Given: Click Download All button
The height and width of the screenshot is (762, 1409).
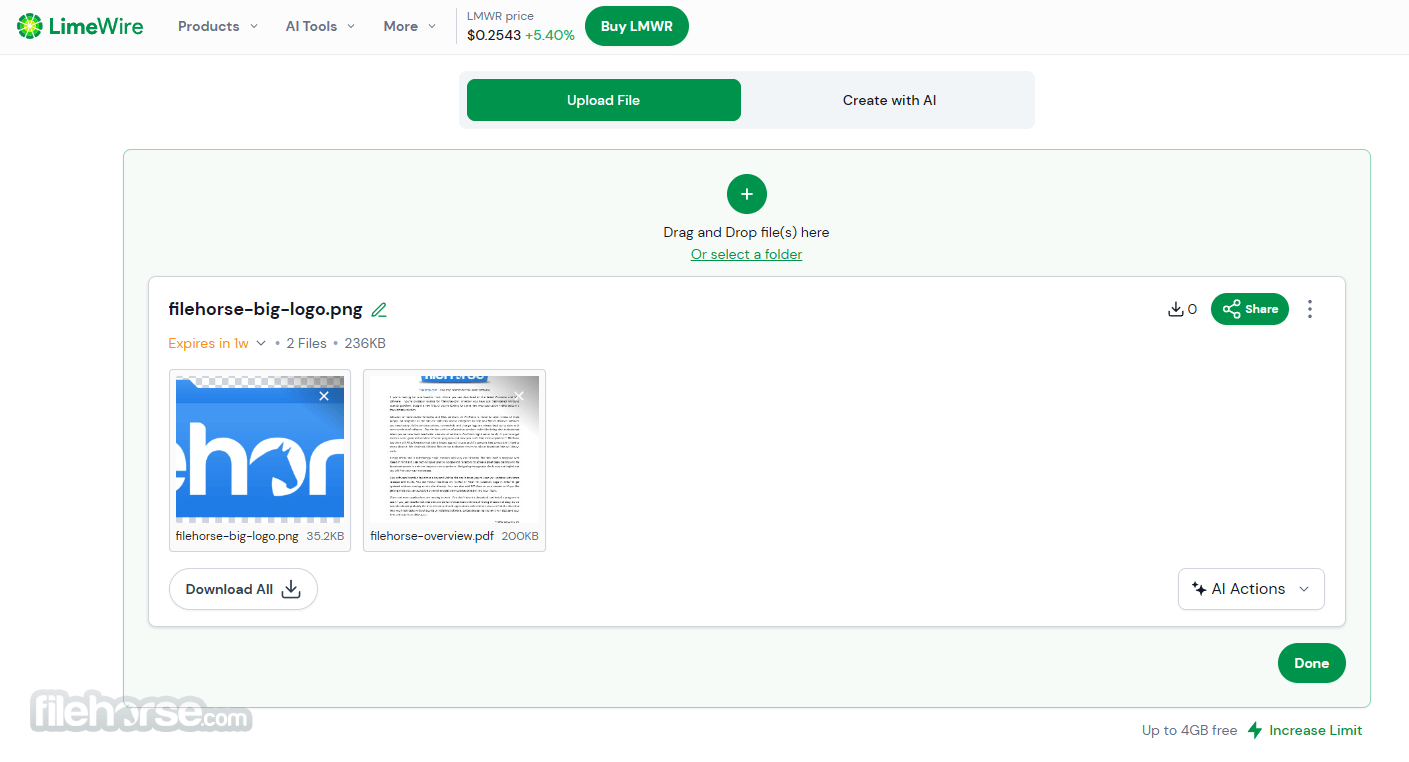Looking at the screenshot, I should point(243,589).
